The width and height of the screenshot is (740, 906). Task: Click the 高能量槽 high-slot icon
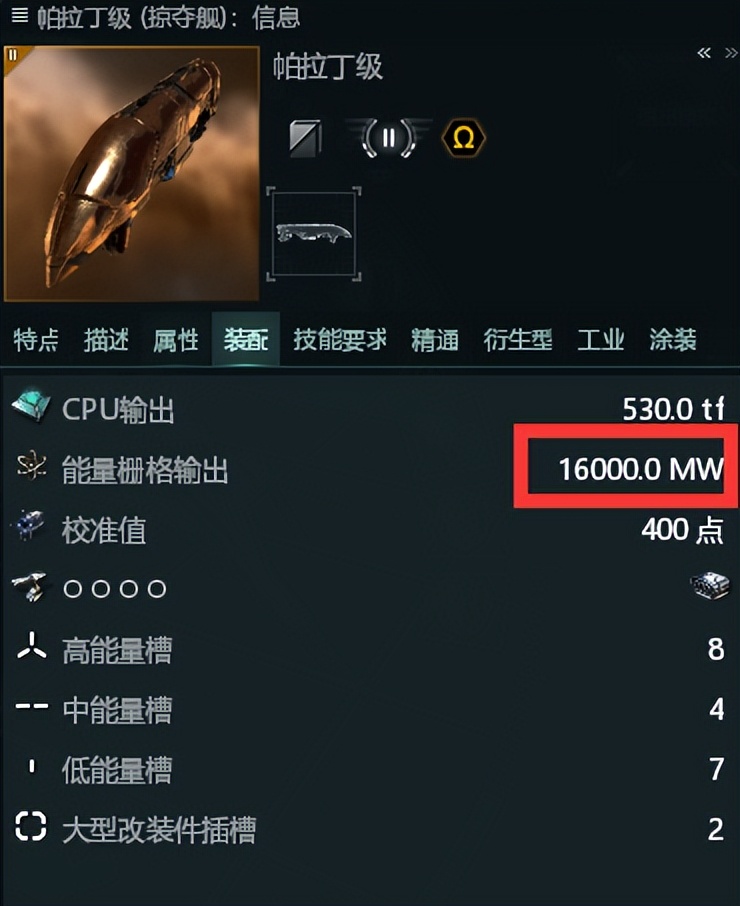(31, 647)
